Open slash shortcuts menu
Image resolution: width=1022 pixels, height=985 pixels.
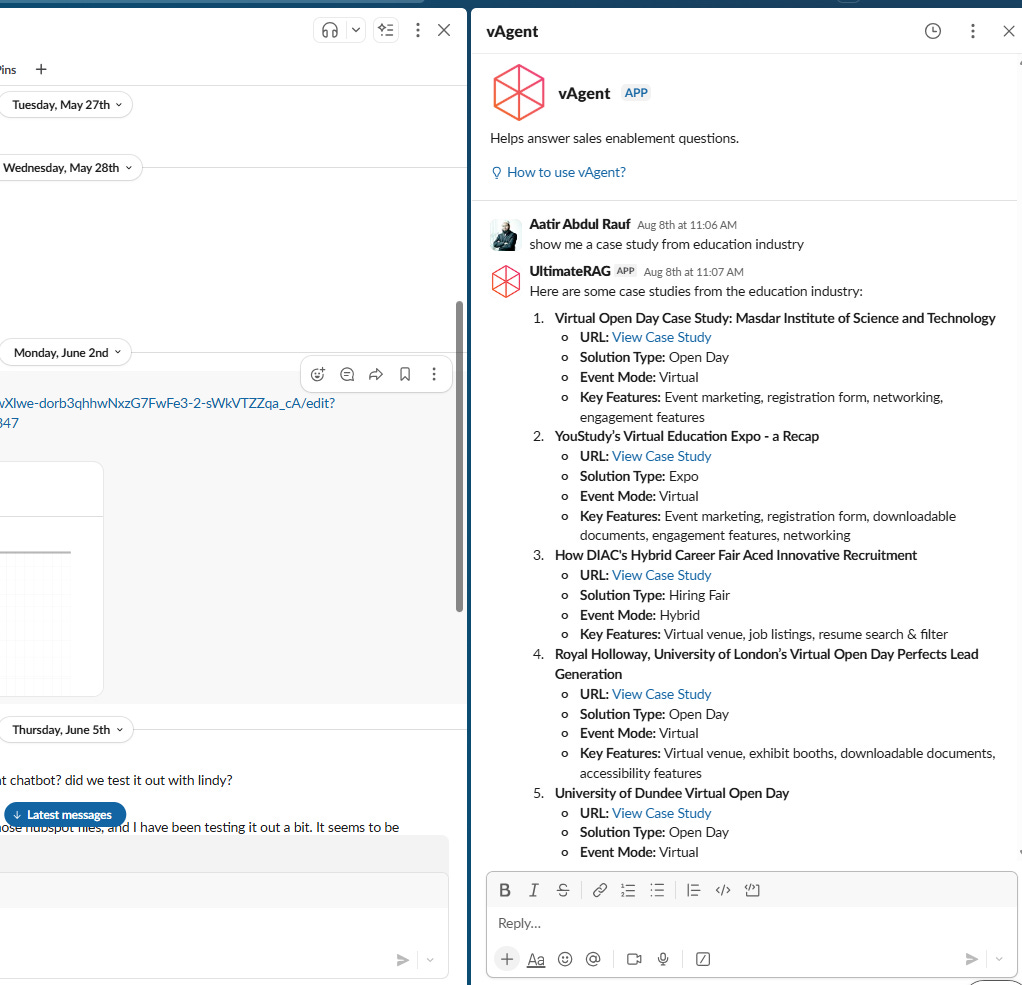tap(703, 959)
